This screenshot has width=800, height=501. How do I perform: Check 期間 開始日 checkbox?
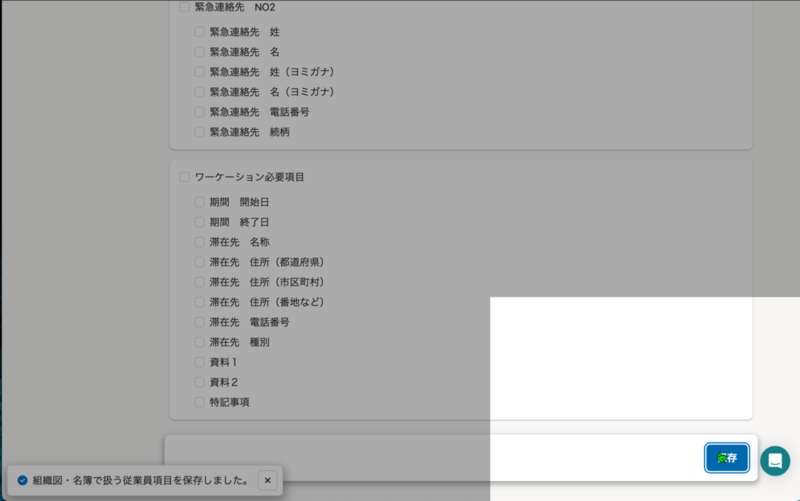tap(199, 202)
